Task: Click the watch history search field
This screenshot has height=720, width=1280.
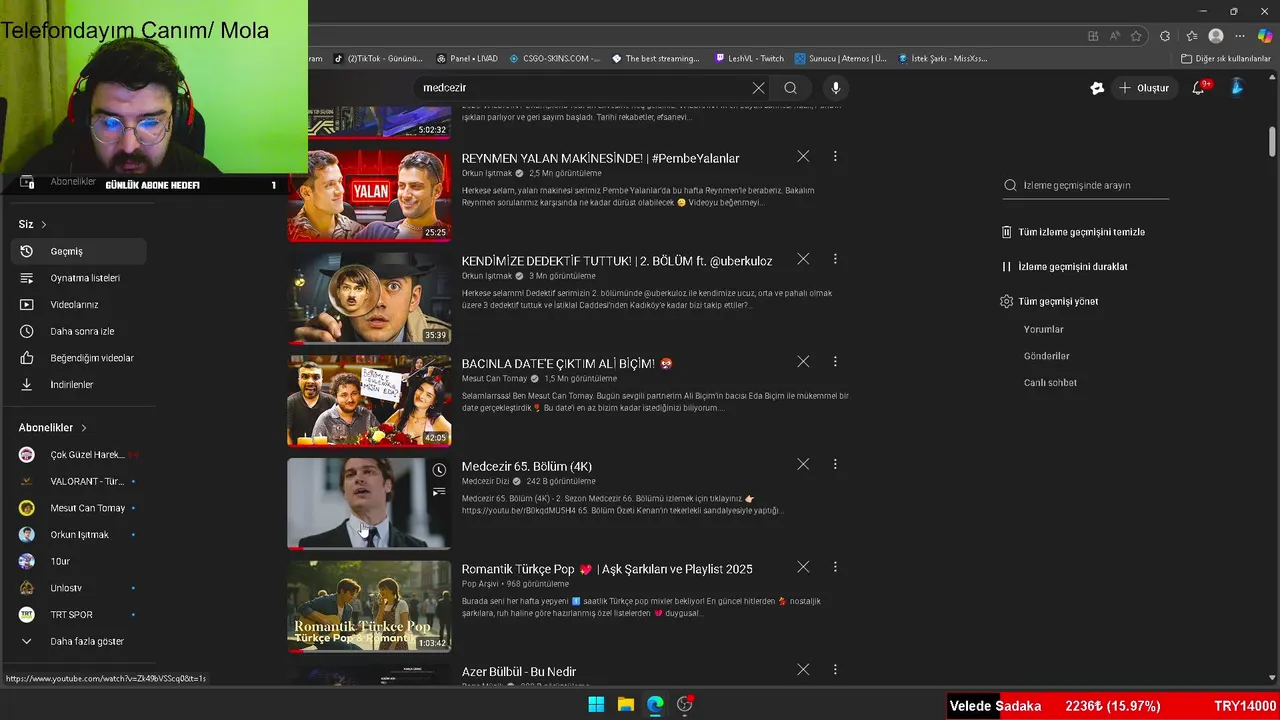Action: point(1086,185)
